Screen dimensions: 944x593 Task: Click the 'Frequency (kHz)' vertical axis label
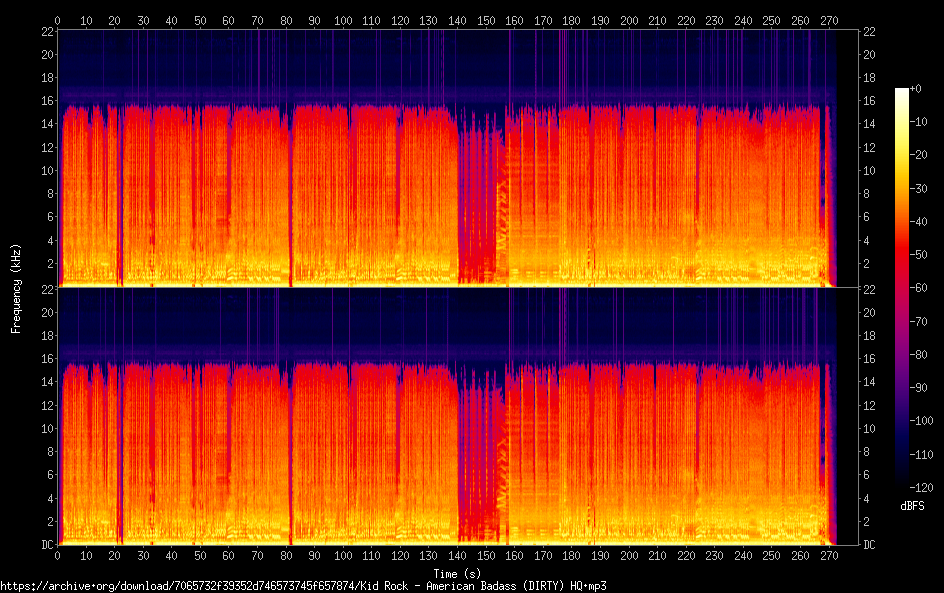(x=15, y=287)
